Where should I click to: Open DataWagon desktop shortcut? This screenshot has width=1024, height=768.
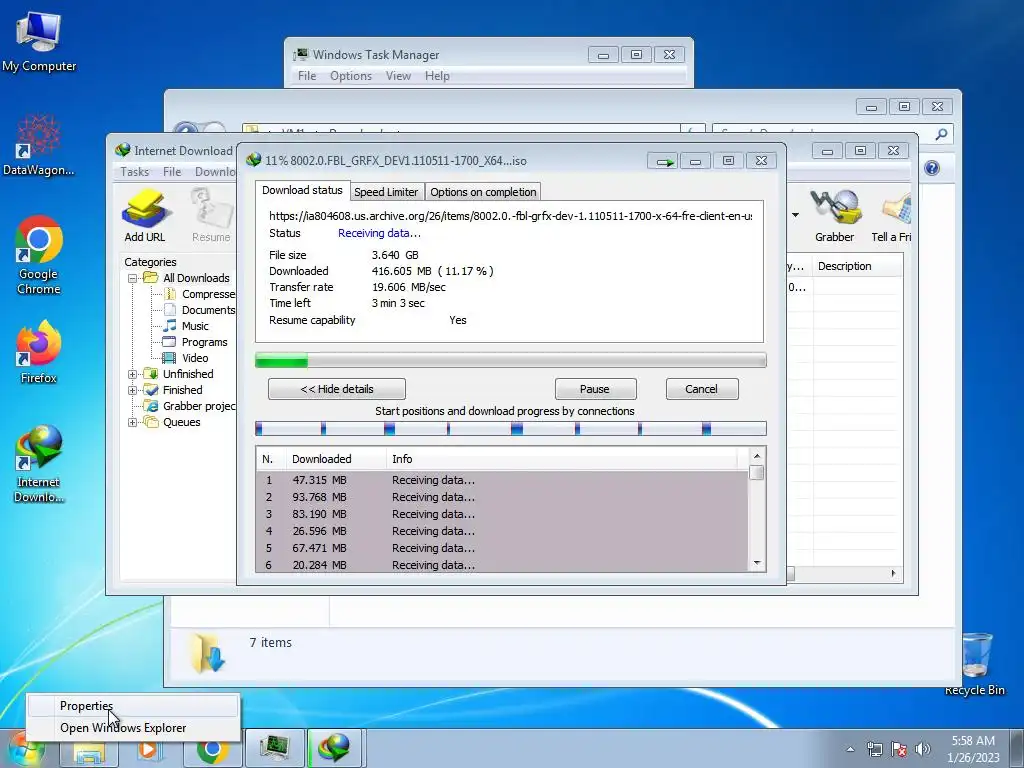point(39,145)
